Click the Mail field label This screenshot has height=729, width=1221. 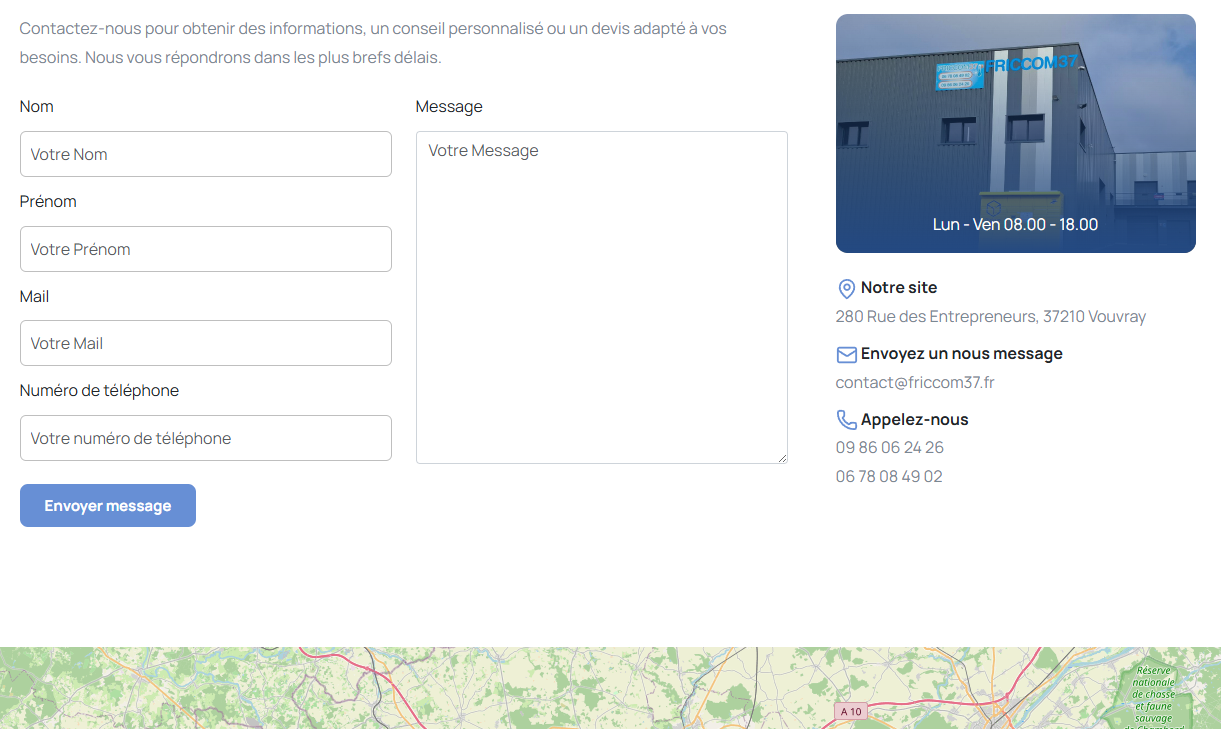[34, 296]
